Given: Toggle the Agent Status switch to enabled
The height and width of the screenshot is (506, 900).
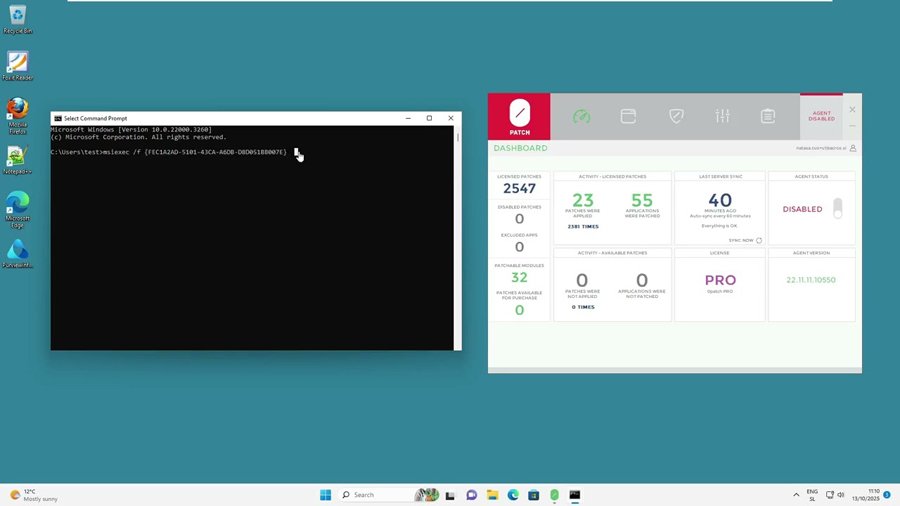Looking at the screenshot, I should click(838, 208).
